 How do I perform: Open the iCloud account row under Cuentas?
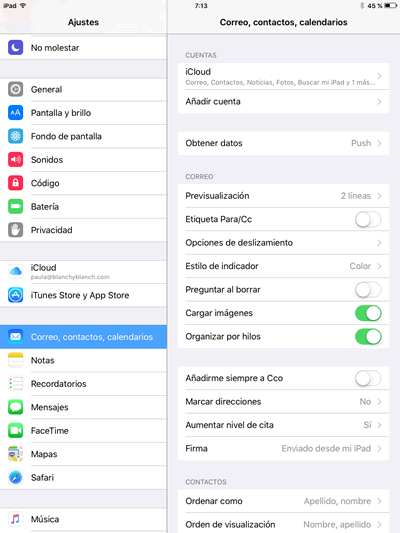[283, 76]
